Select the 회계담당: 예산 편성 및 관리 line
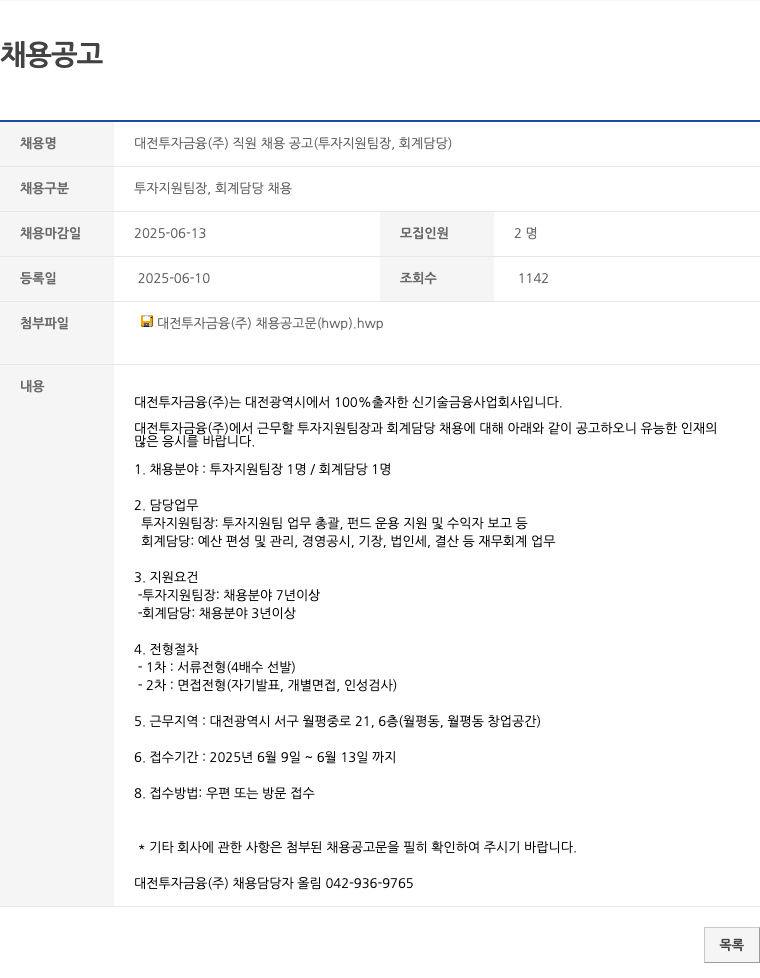 (348, 541)
